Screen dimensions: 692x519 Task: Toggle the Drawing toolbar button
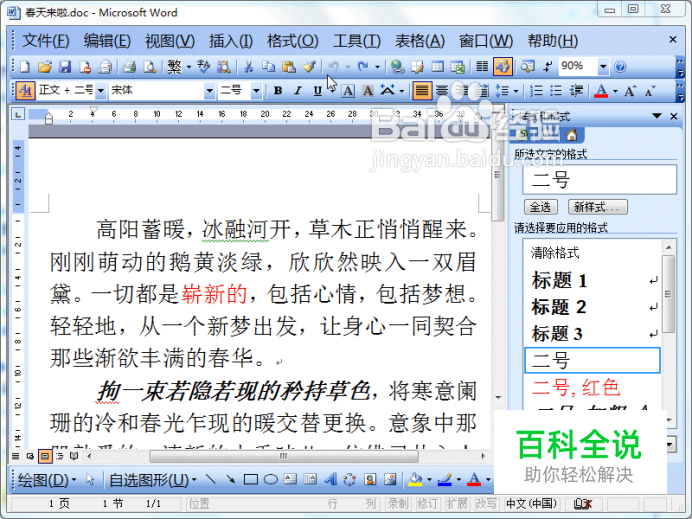point(503,67)
